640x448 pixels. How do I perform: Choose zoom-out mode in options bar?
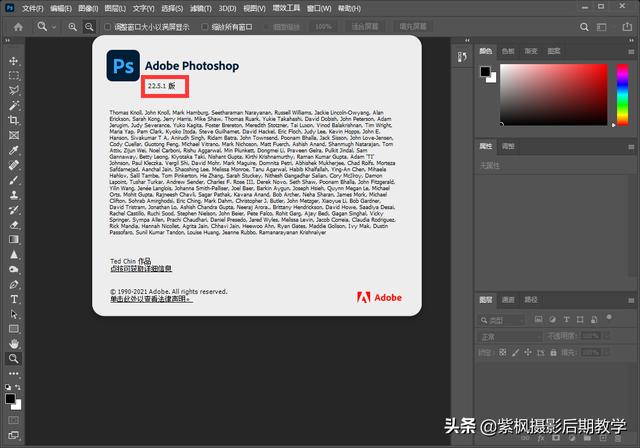click(89, 27)
